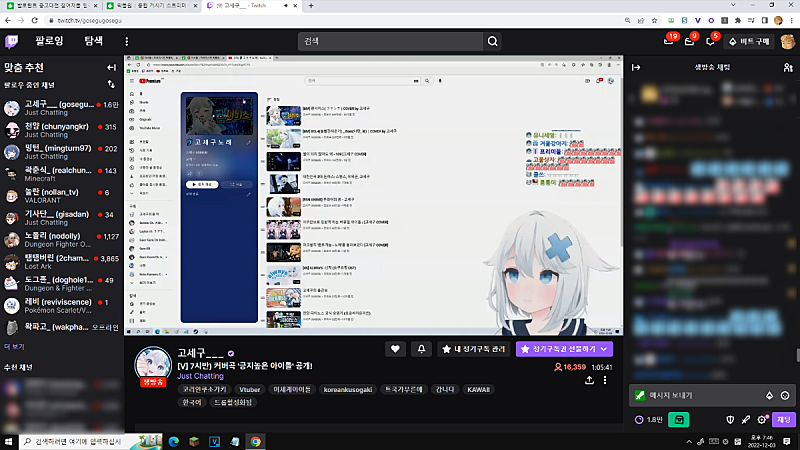Open the emote picker smiley
This screenshot has width=800, height=450.
(x=785, y=395)
